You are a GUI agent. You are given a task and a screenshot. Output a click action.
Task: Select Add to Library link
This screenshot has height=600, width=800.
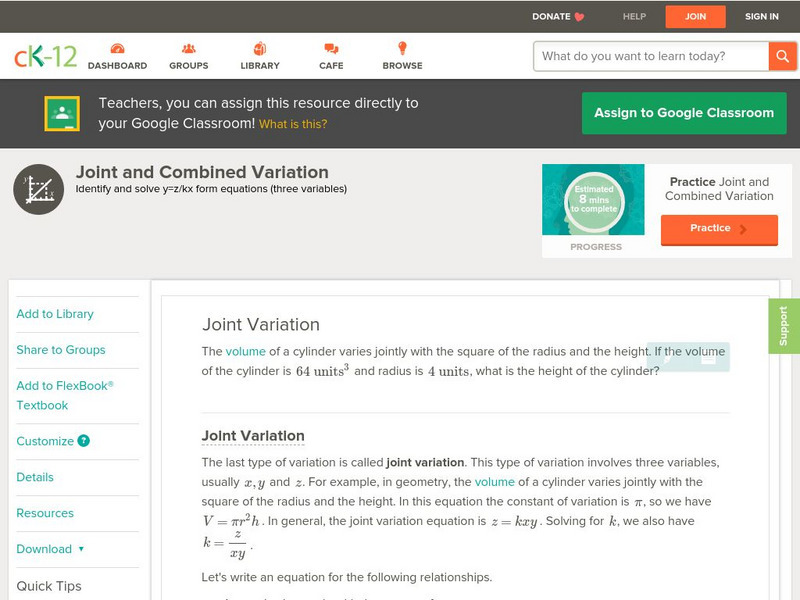pos(55,314)
